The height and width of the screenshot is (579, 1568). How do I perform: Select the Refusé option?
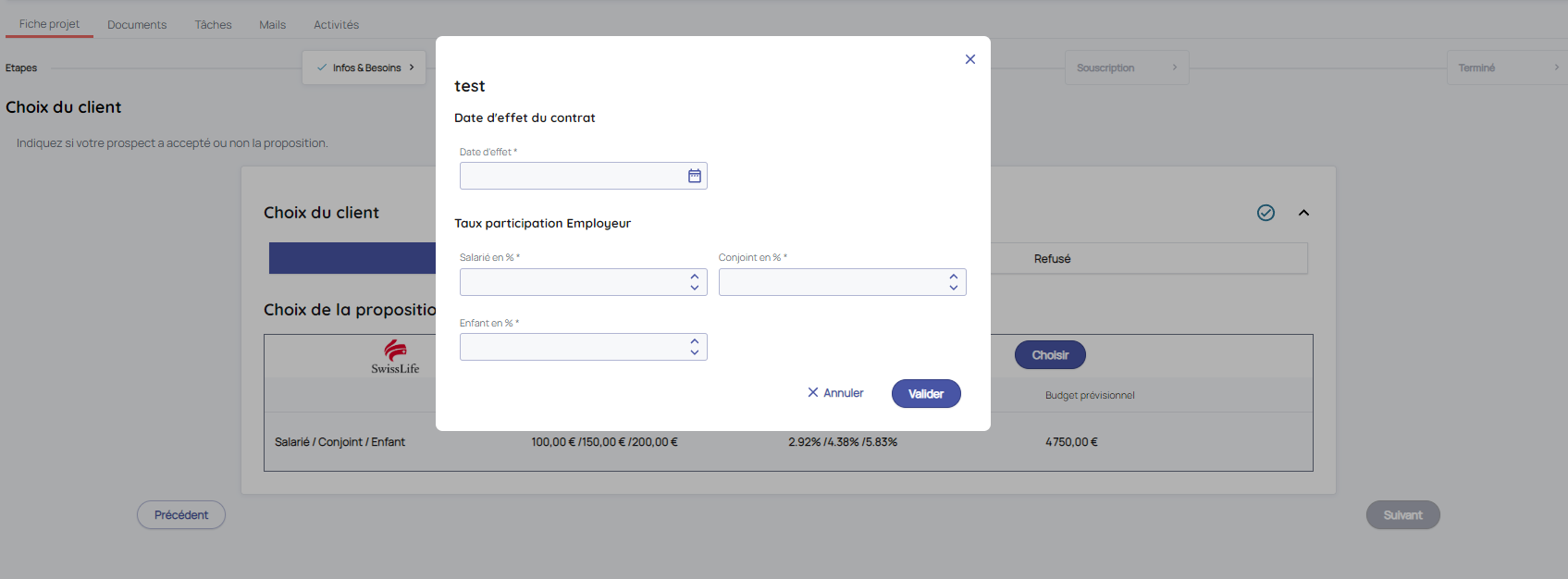(1052, 259)
